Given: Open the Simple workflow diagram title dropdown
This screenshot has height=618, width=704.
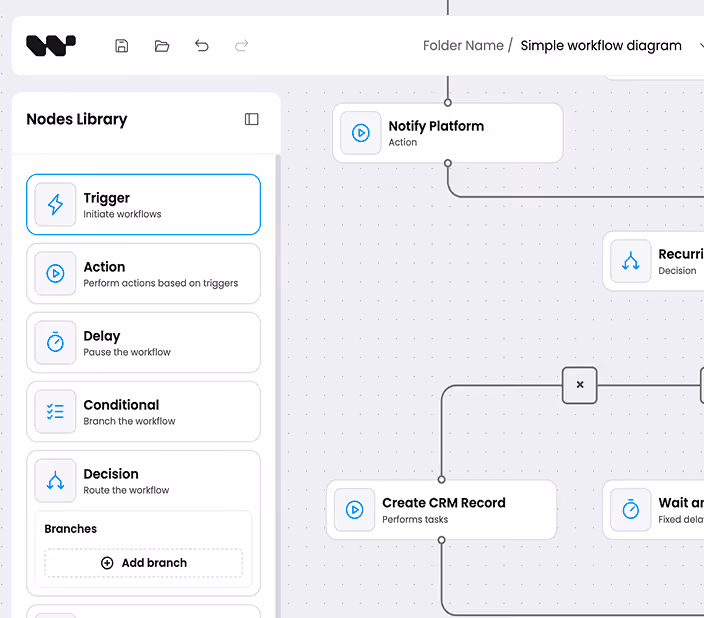Looking at the screenshot, I should [700, 45].
